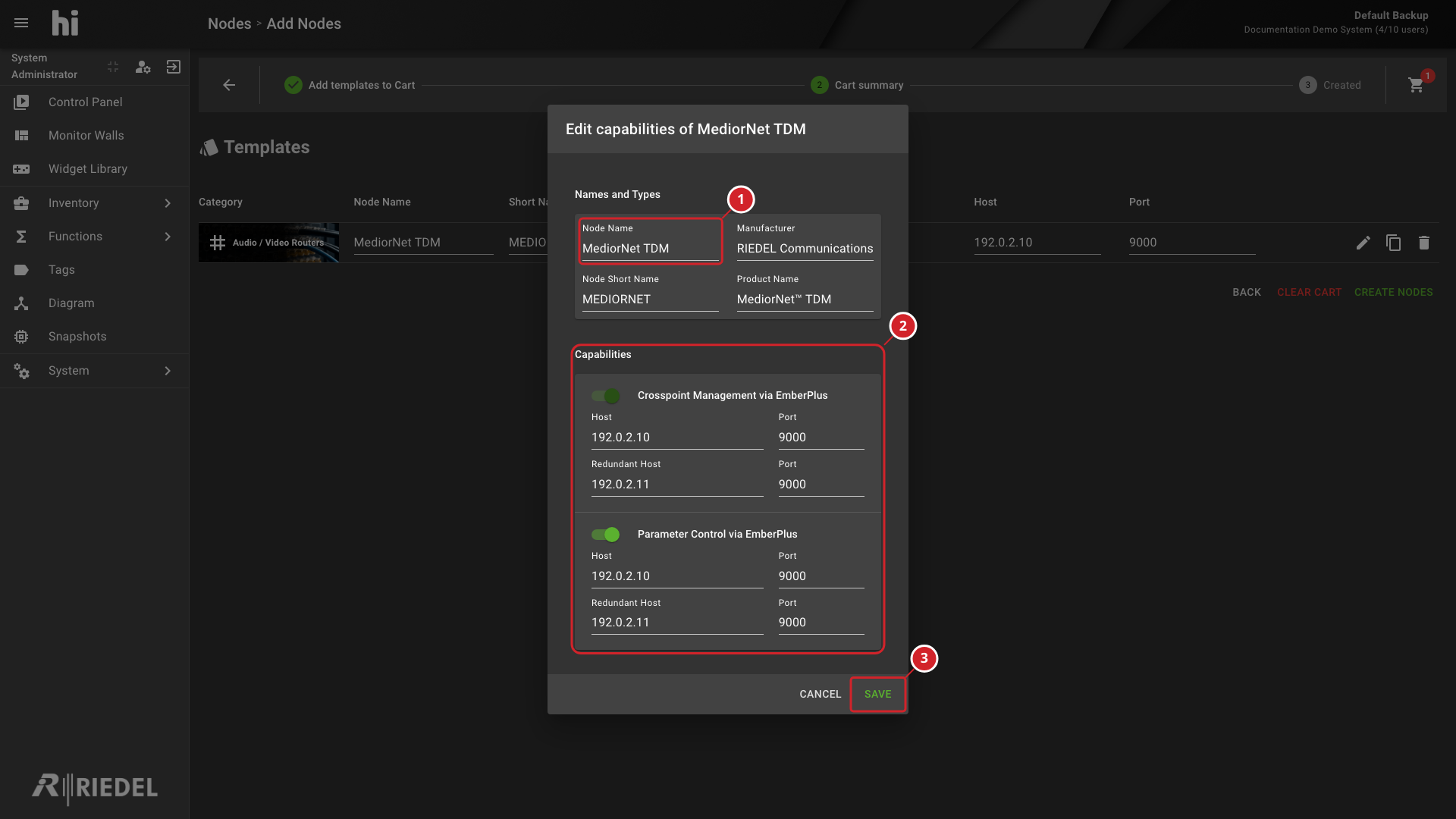Click the Inventory briefcase icon

tap(21, 202)
